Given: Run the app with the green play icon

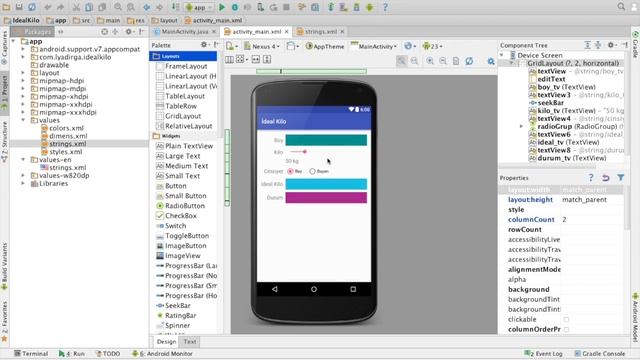Looking at the screenshot, I should tap(222, 7).
